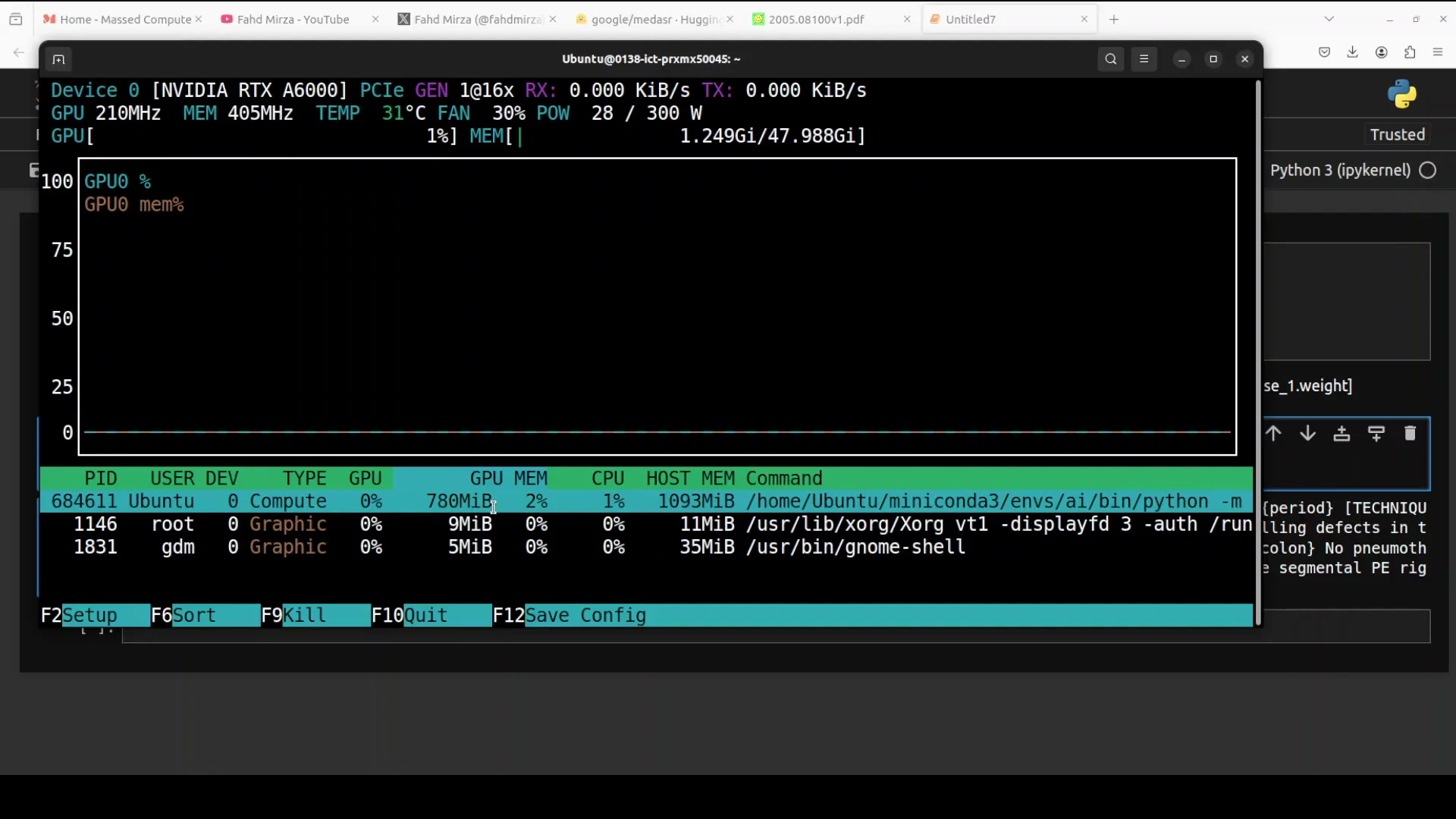
Task: Click the new terminal tab icon
Action: click(x=58, y=59)
